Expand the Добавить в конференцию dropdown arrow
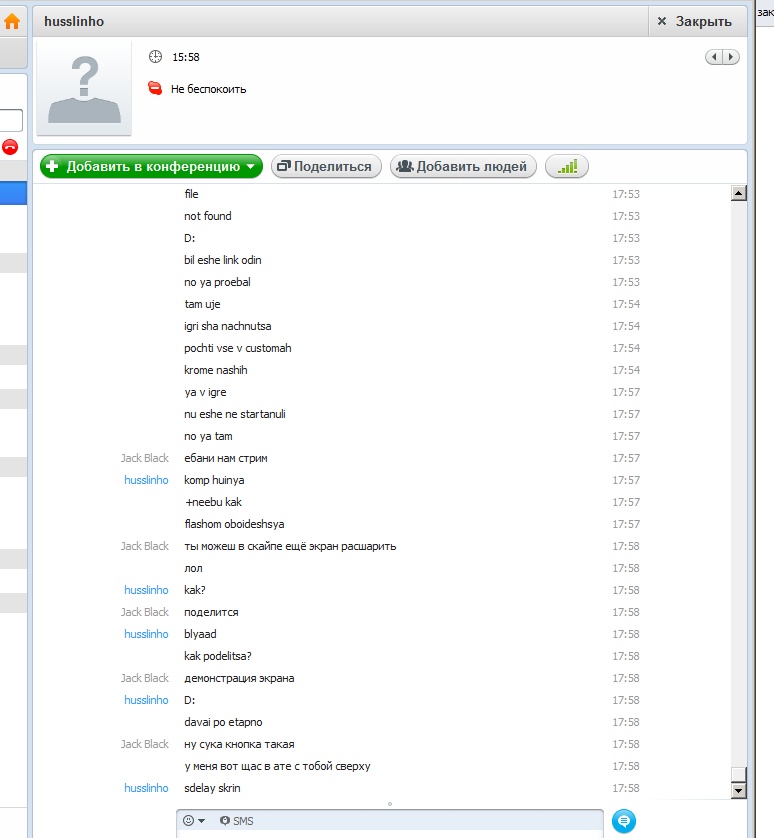This screenshot has width=774, height=838. click(251, 167)
